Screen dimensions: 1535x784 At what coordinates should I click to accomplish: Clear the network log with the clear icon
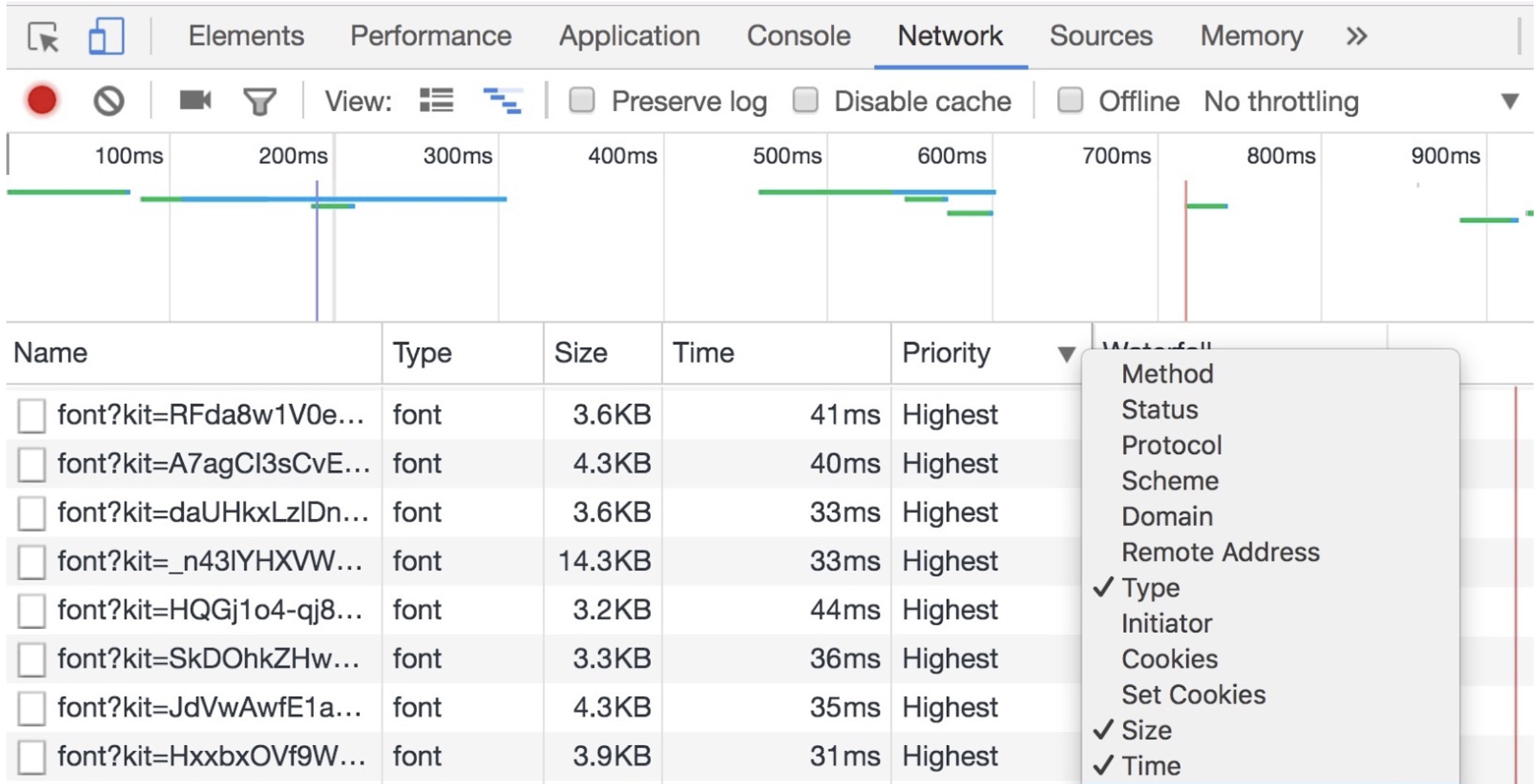tap(108, 101)
